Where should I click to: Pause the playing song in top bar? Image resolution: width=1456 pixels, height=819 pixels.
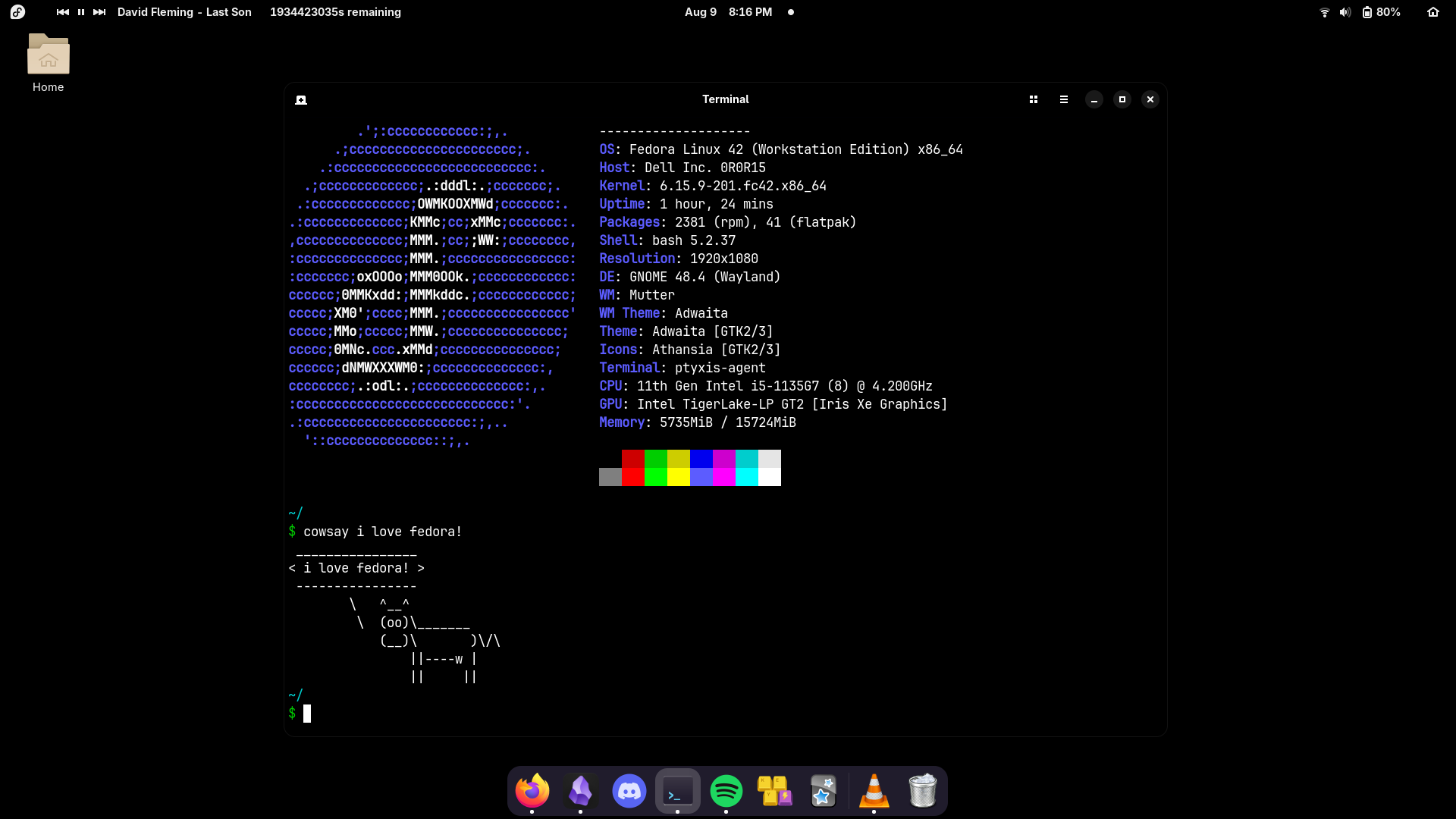[81, 12]
